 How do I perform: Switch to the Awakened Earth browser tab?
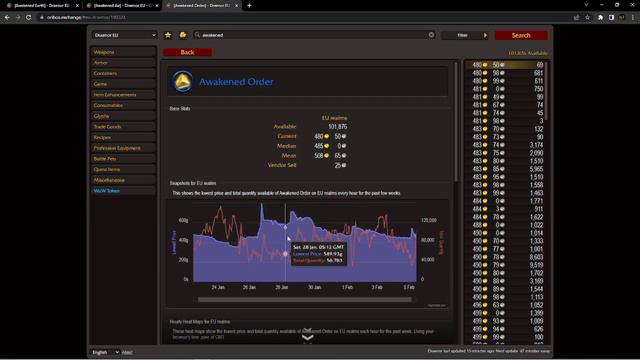click(41, 6)
